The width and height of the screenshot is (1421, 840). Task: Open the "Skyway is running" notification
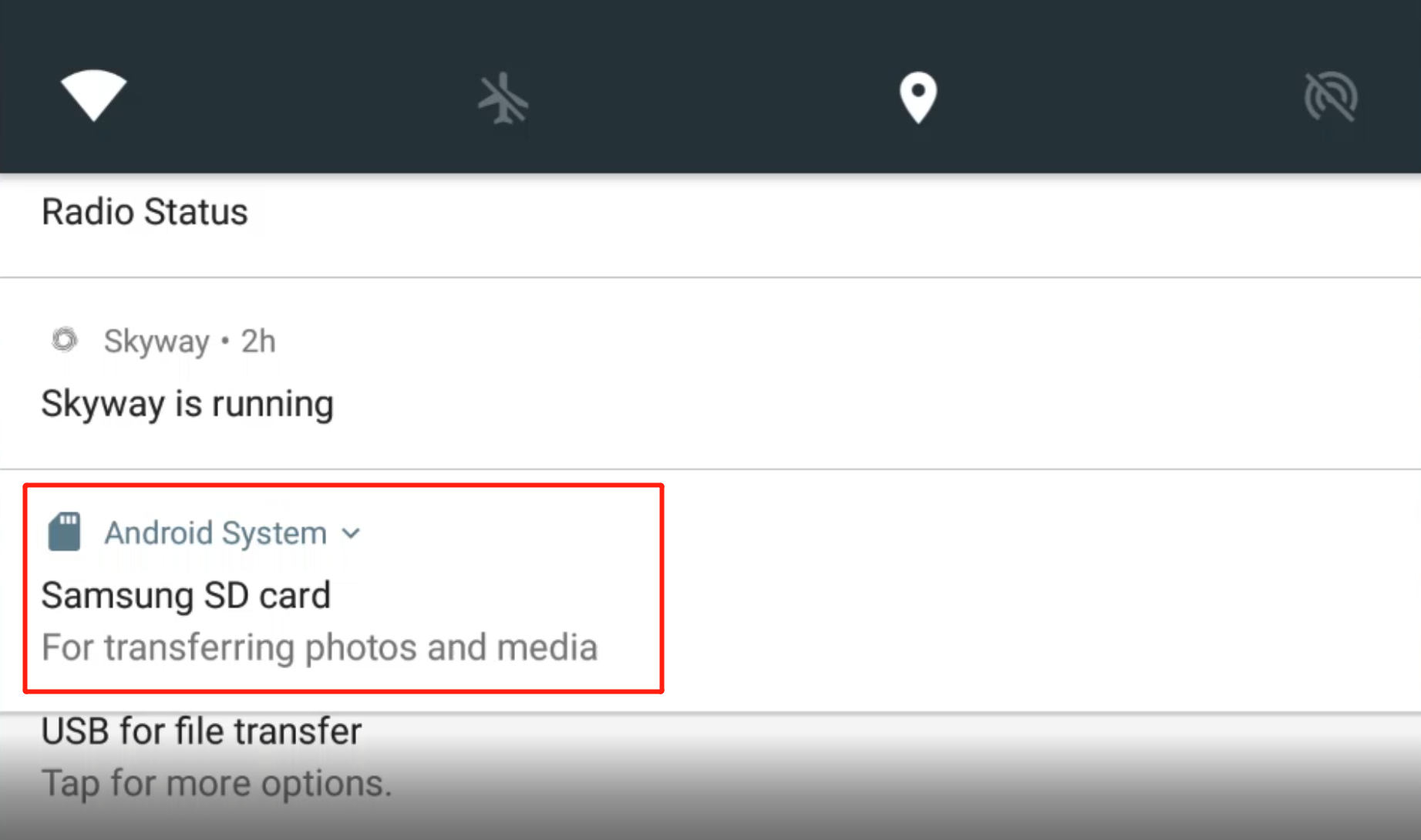click(187, 404)
